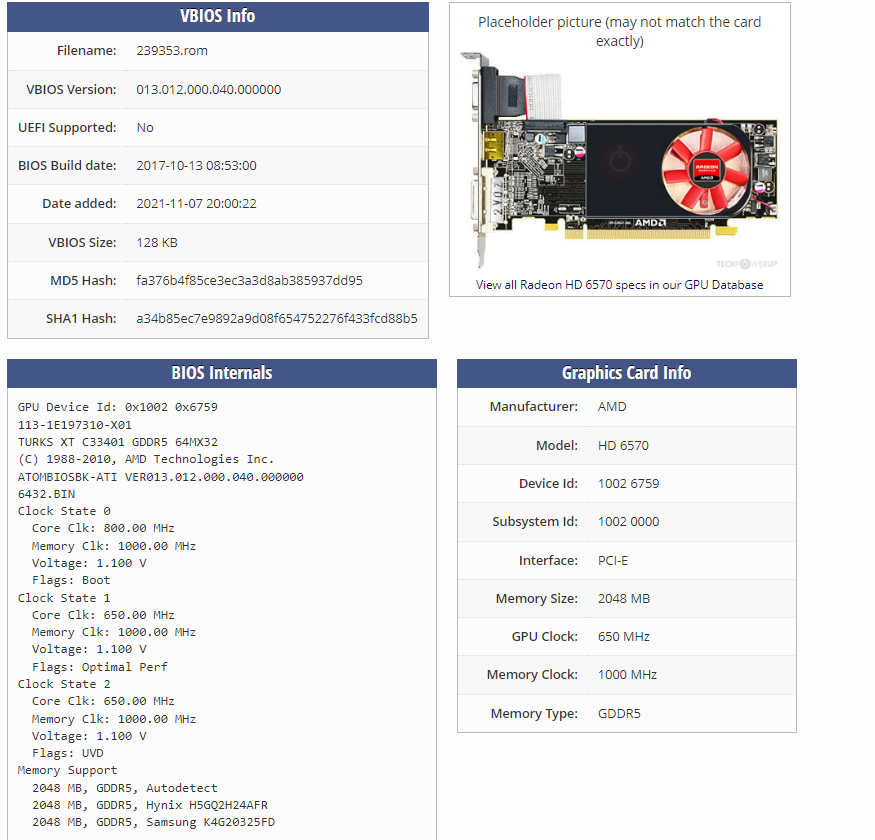Click the VBIOS size value 128 KB
Screen dimensions: 875x840
pyautogui.click(x=157, y=243)
